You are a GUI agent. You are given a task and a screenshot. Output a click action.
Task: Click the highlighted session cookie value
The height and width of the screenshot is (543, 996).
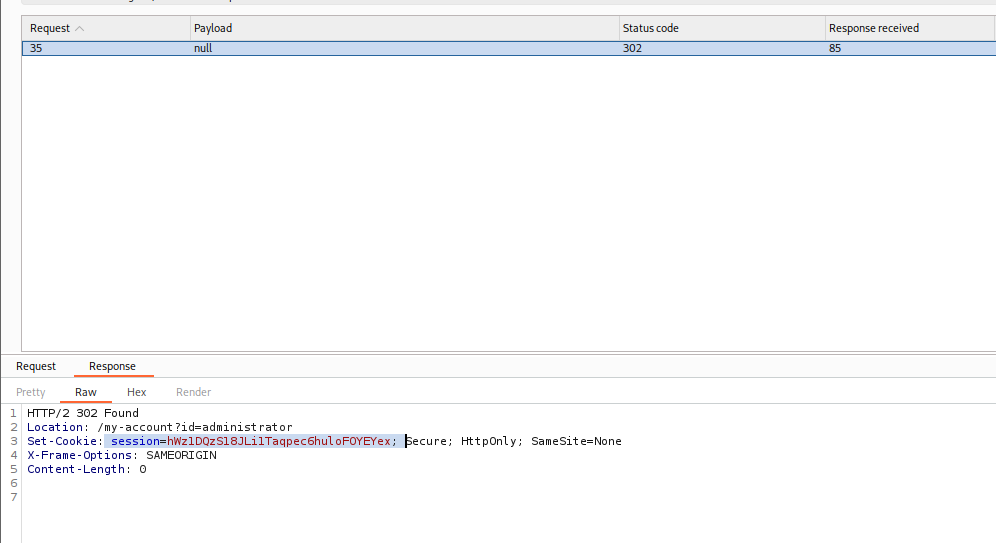[280, 441]
